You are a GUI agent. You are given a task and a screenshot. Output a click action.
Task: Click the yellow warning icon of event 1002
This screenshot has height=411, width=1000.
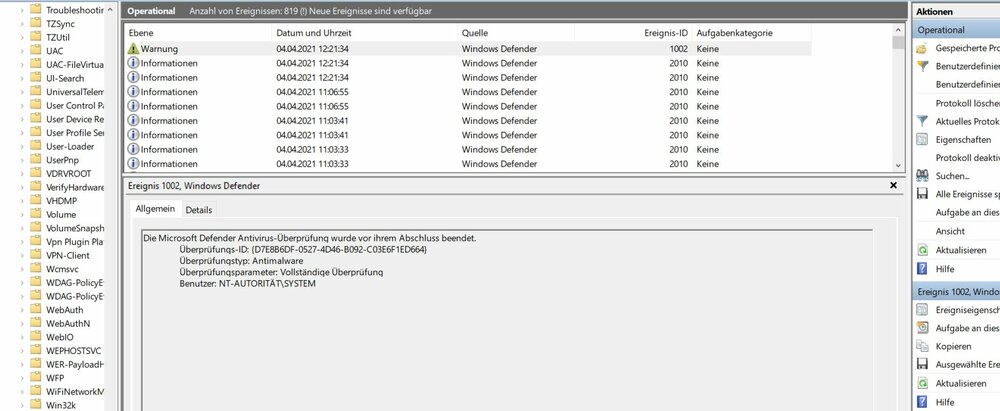[134, 49]
